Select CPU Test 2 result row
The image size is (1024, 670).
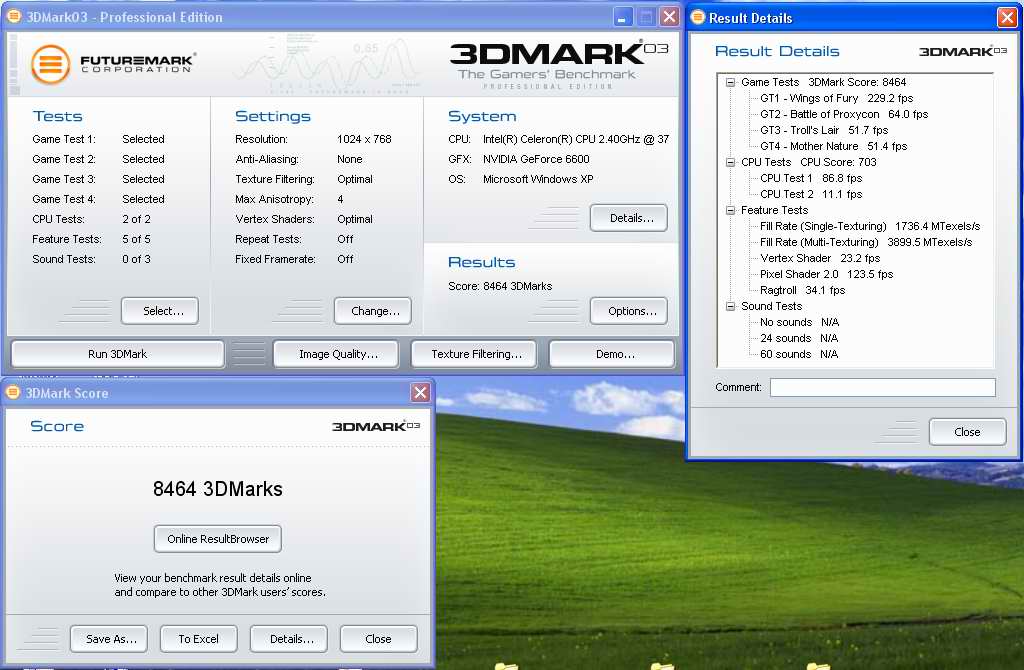coord(811,195)
